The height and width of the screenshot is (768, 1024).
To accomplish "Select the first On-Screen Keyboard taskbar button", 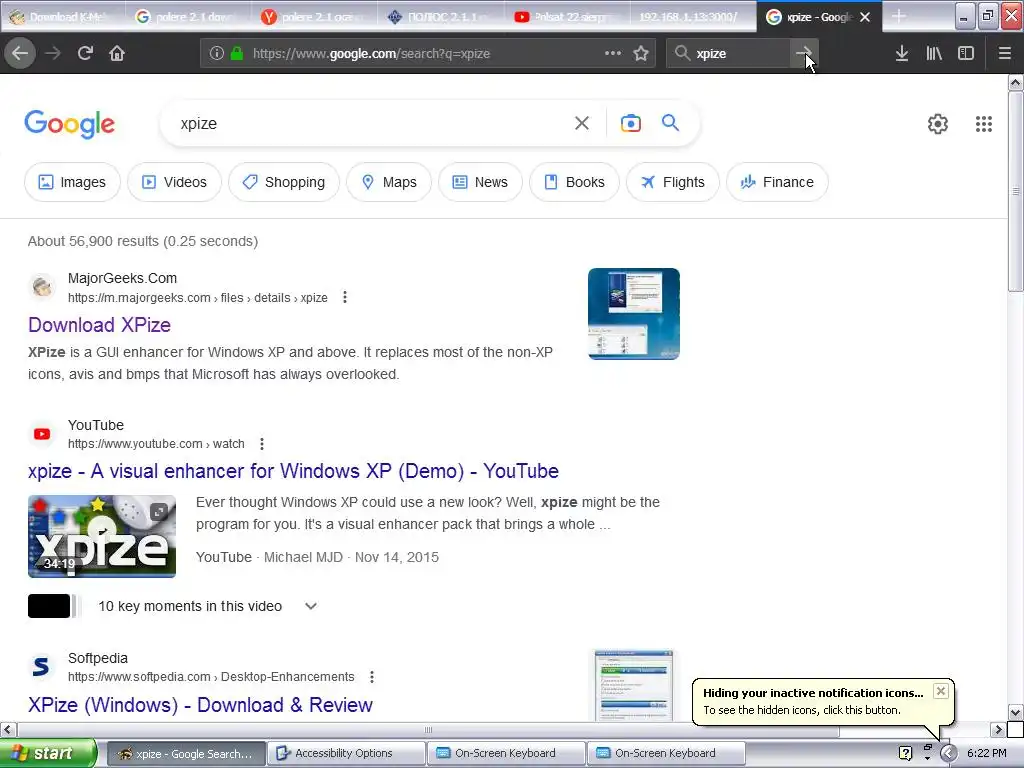I will click(506, 753).
